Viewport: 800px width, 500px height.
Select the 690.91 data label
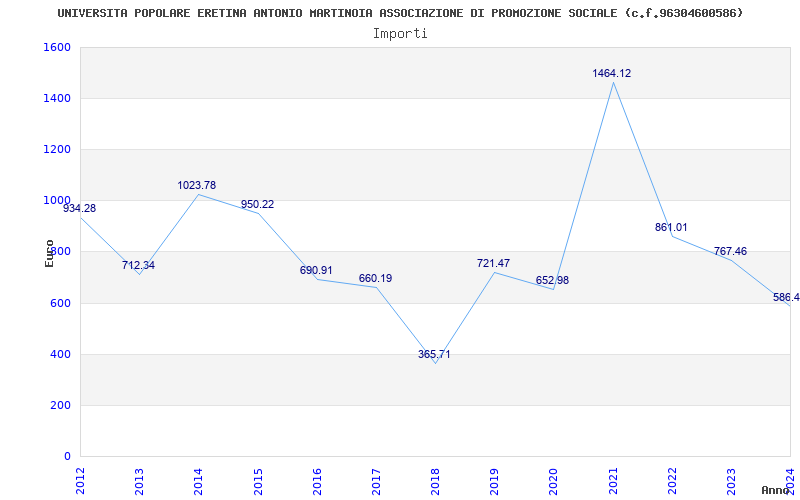point(316,270)
